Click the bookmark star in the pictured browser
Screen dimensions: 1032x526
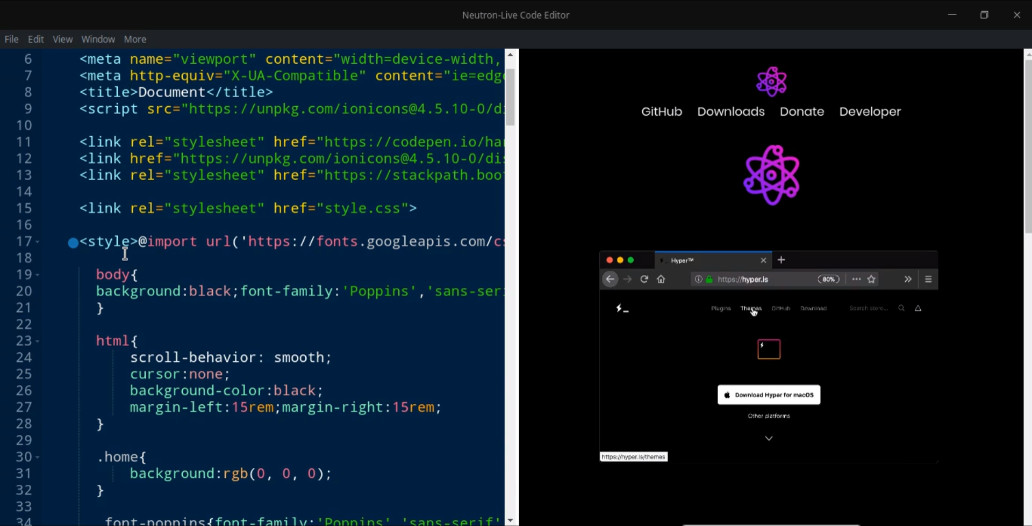[x=871, y=279]
